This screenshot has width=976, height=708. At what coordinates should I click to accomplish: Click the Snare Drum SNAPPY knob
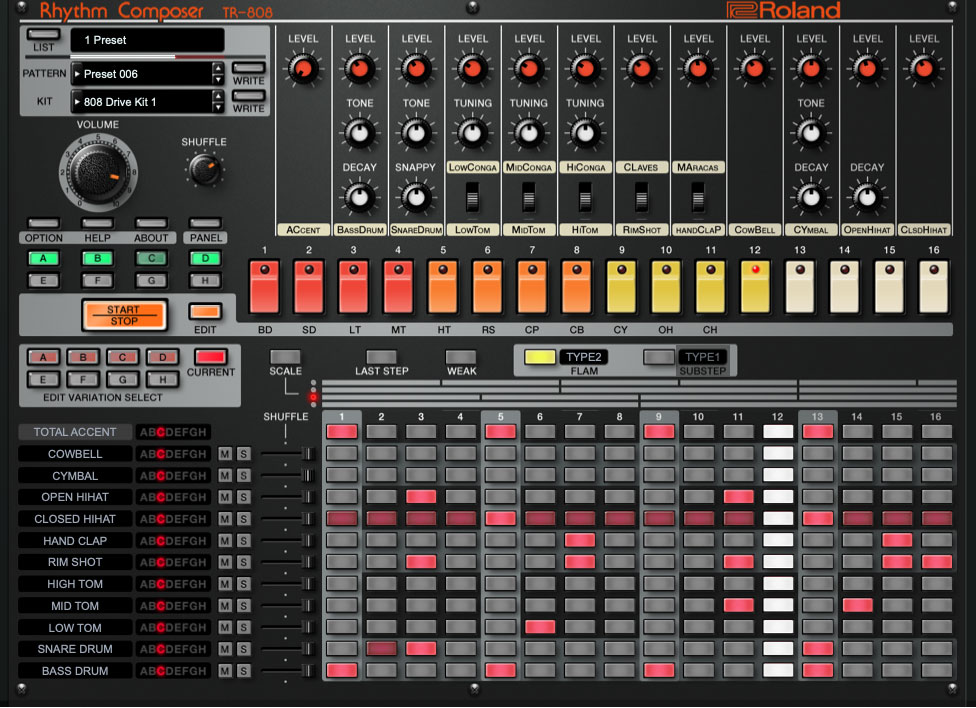(x=416, y=197)
